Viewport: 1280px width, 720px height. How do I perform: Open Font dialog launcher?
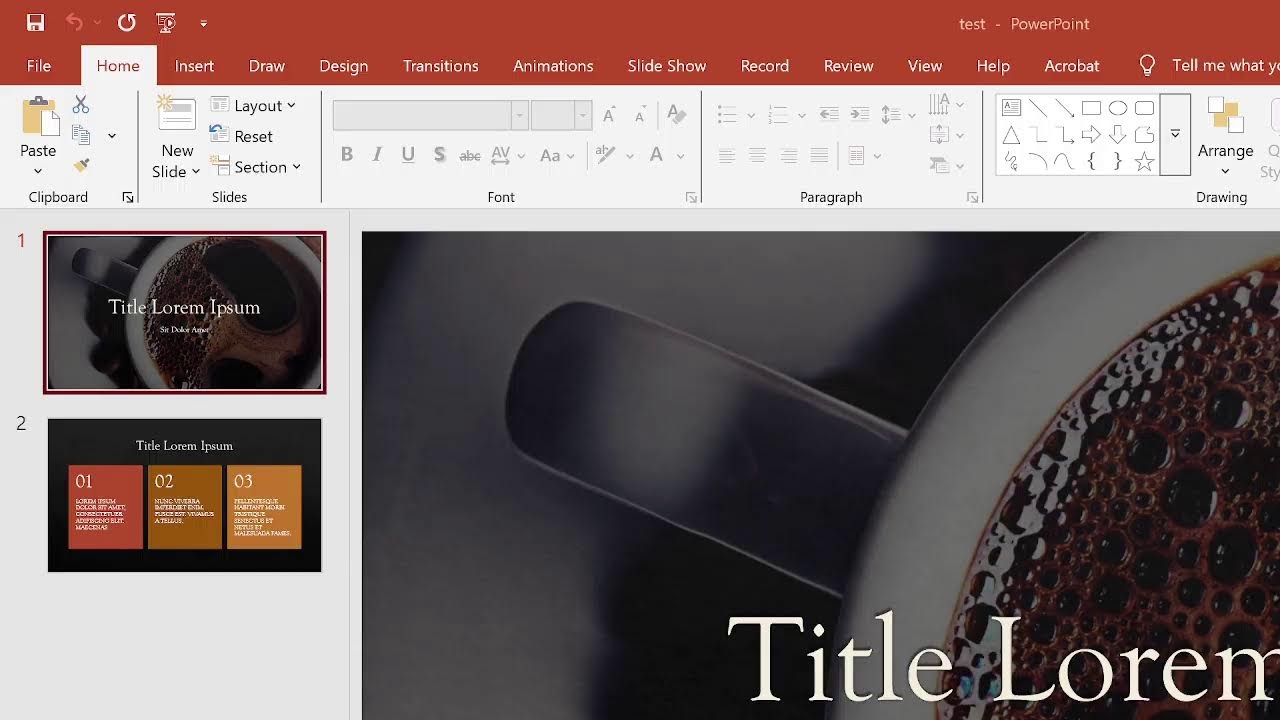click(x=691, y=198)
